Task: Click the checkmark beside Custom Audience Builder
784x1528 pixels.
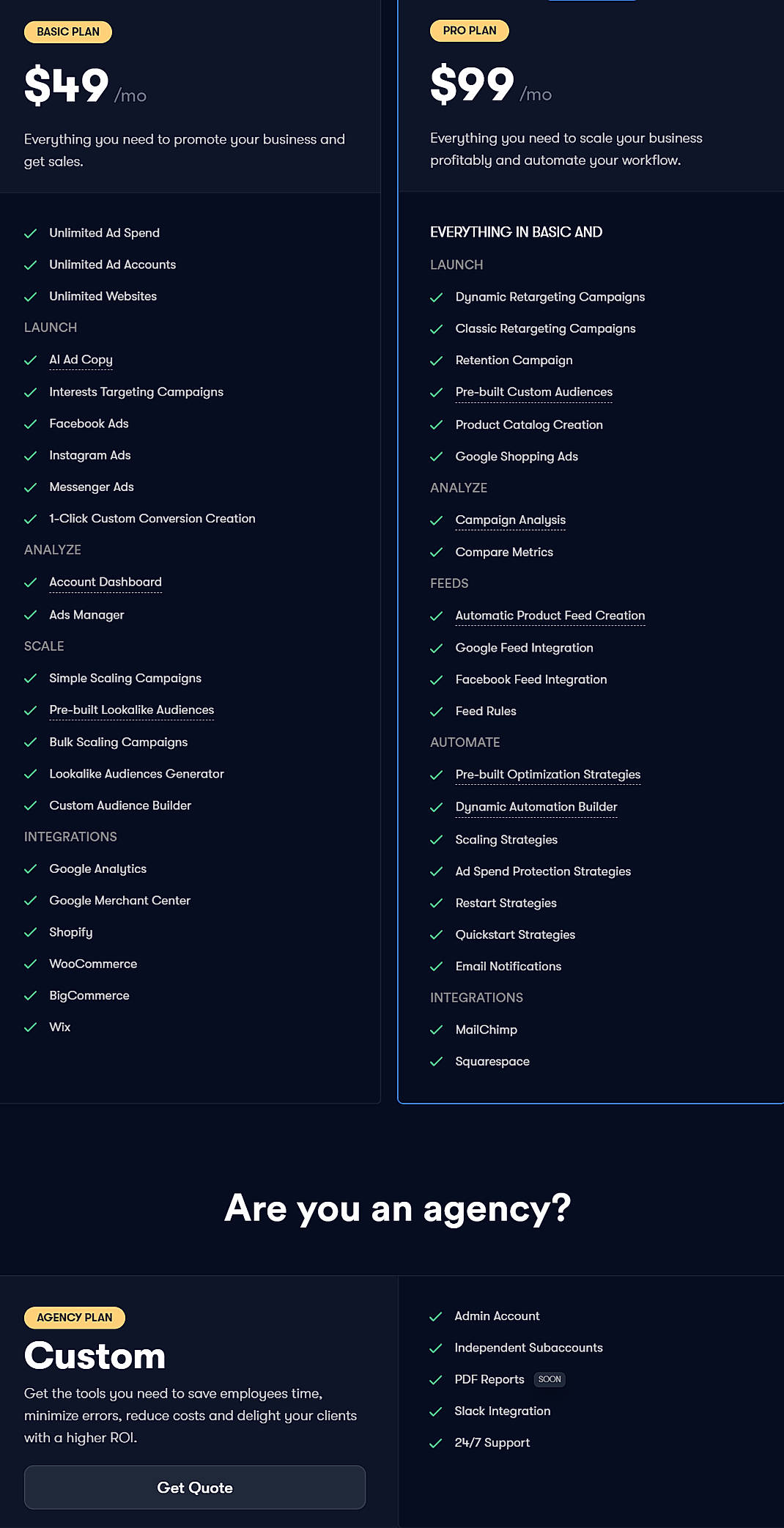Action: pos(31,805)
